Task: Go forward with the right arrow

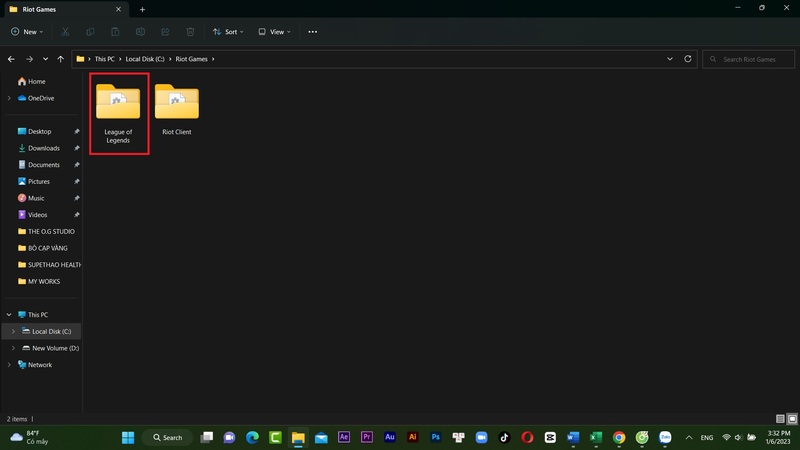Action: [x=30, y=59]
